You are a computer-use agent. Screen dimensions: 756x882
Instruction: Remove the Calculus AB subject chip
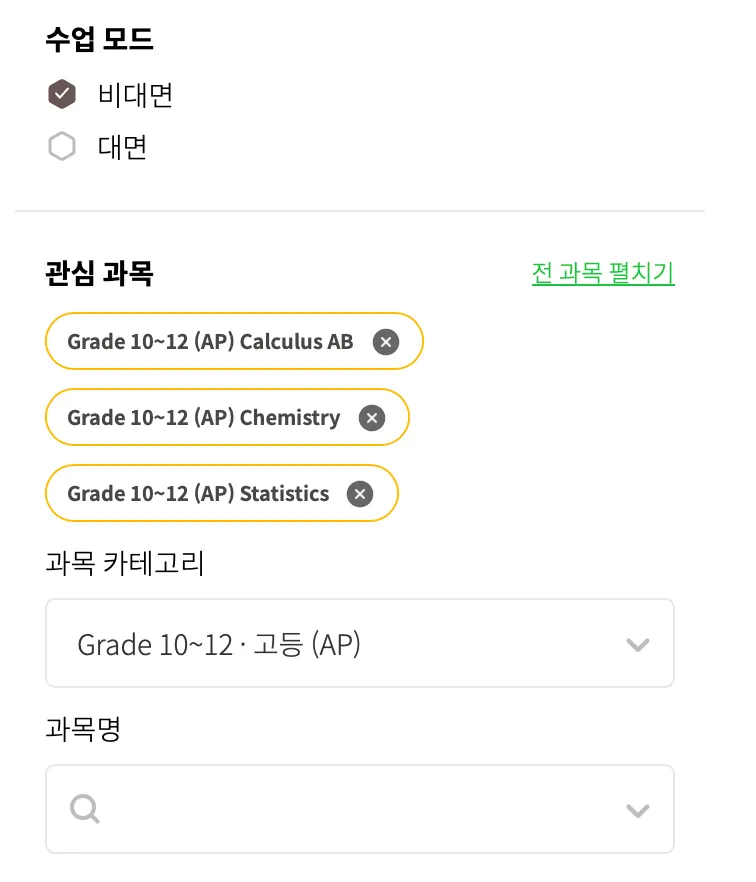coord(386,342)
